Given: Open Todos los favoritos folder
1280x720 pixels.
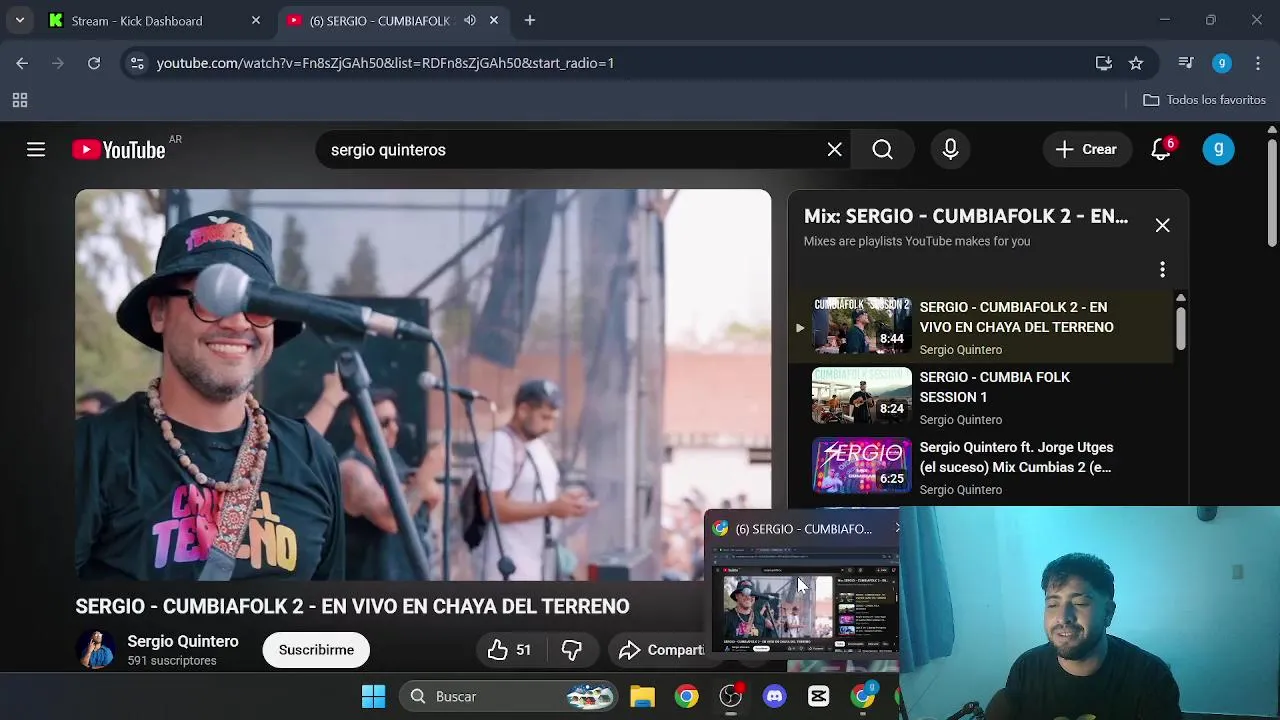Looking at the screenshot, I should point(1205,100).
